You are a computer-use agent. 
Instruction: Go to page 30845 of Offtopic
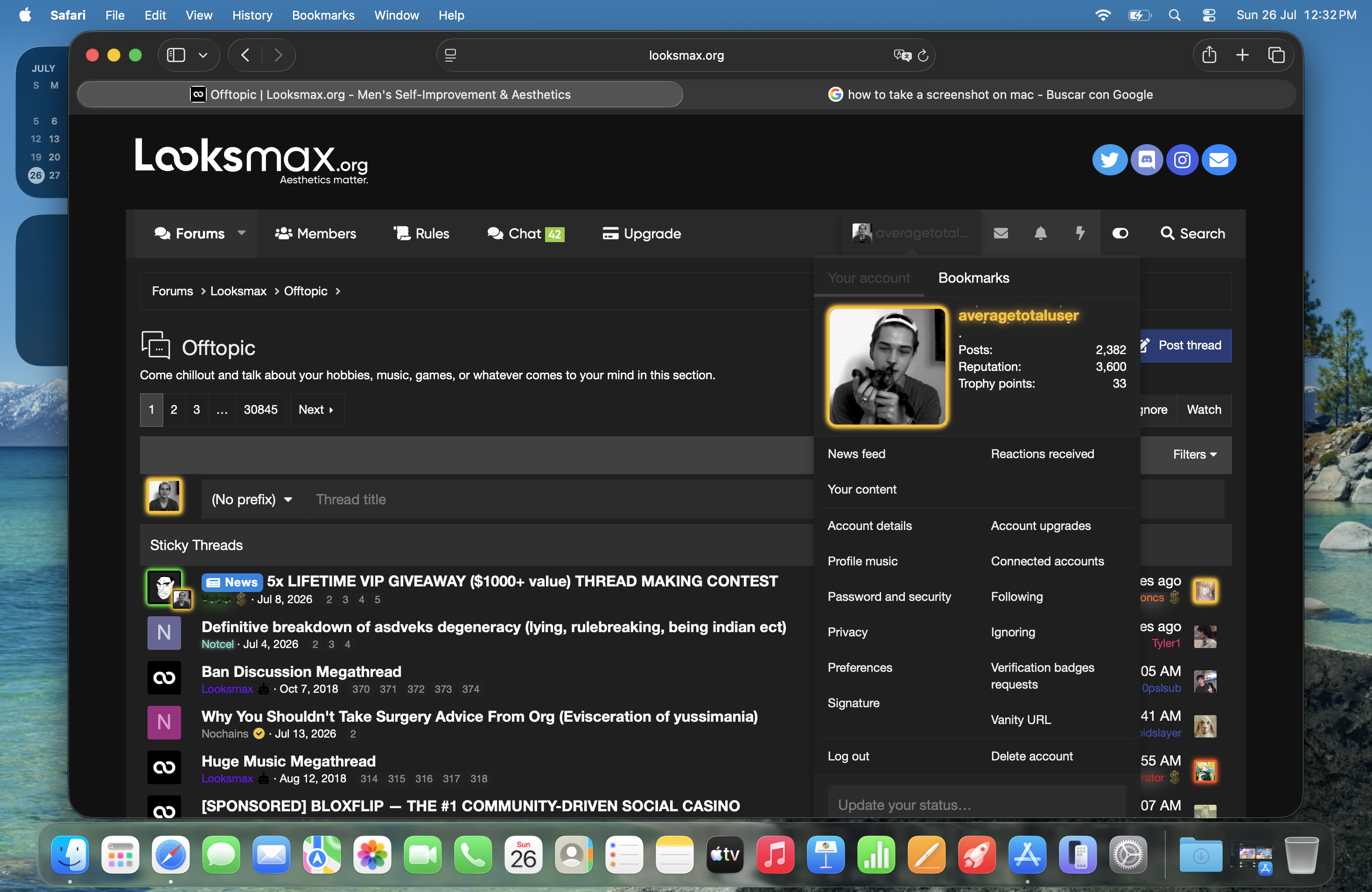[x=260, y=410]
